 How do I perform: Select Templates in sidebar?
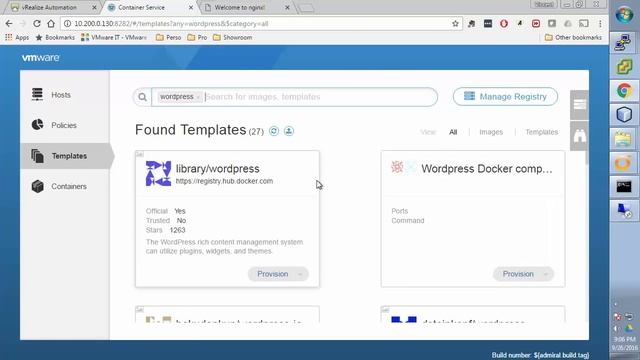(x=69, y=156)
